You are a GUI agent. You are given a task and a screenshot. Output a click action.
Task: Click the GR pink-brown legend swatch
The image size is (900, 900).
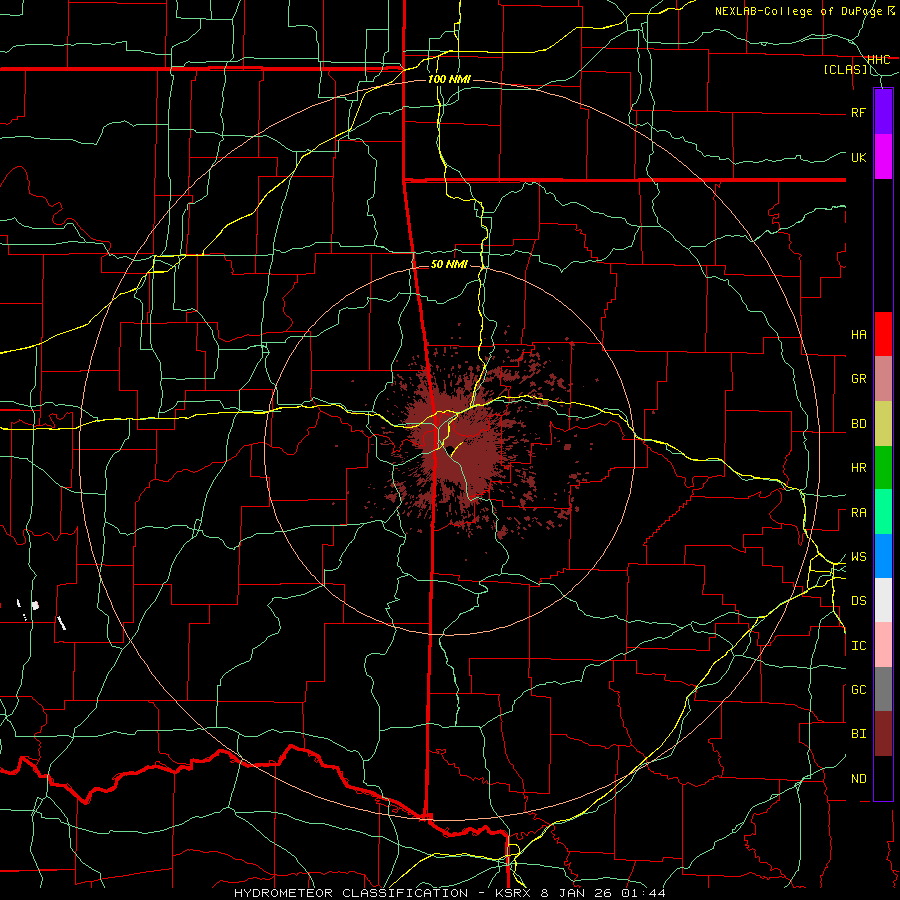click(883, 379)
